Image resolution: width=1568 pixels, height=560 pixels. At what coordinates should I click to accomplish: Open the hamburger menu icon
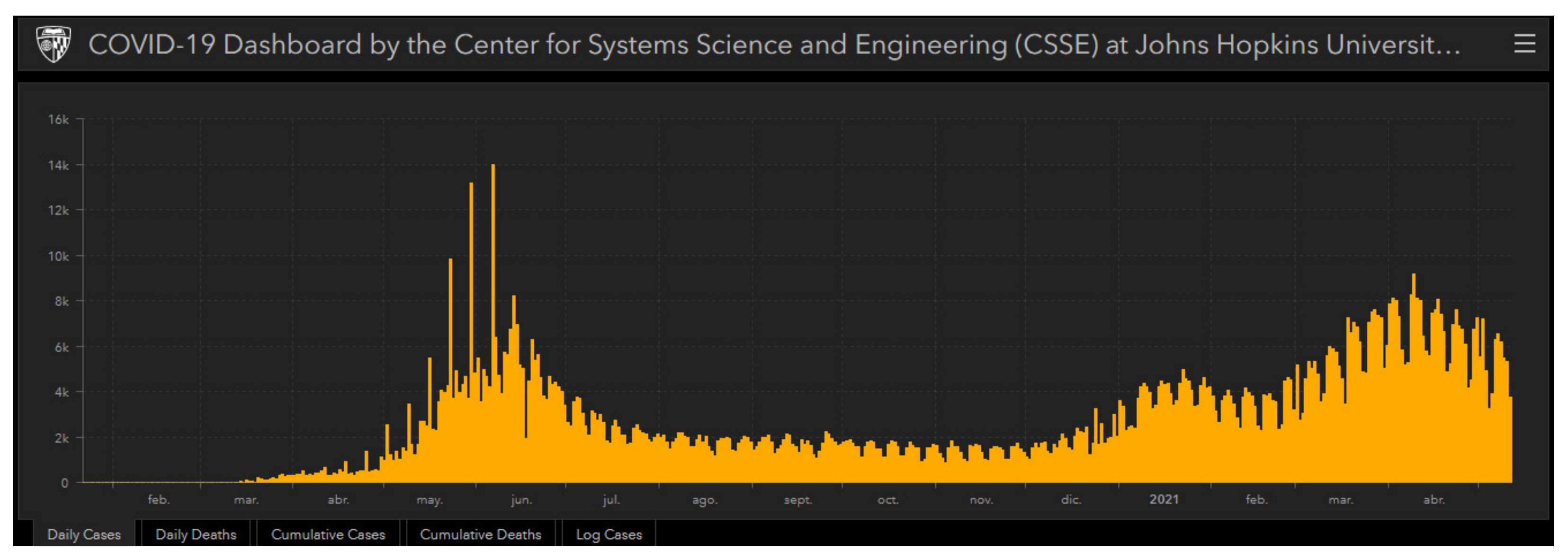1524,44
